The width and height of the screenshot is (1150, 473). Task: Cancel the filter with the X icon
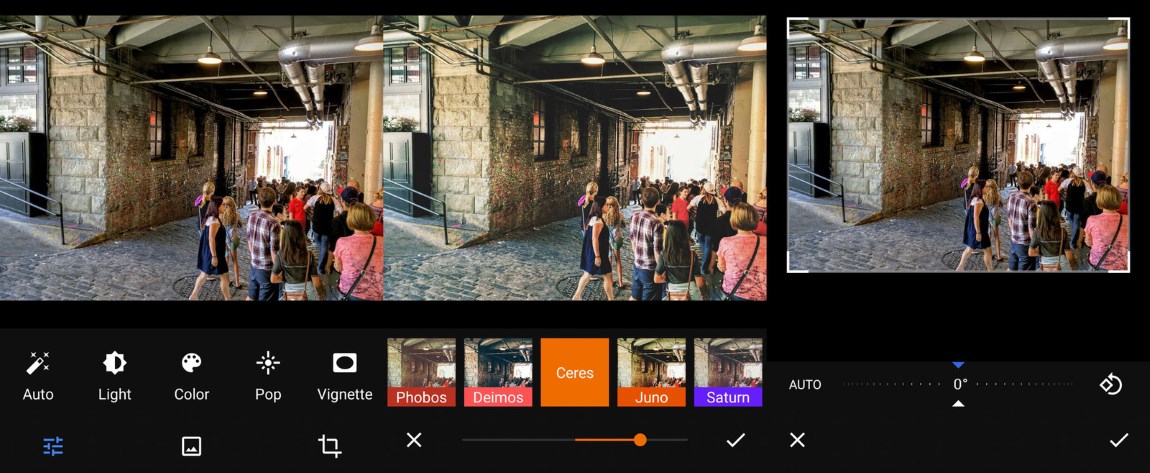pos(414,440)
